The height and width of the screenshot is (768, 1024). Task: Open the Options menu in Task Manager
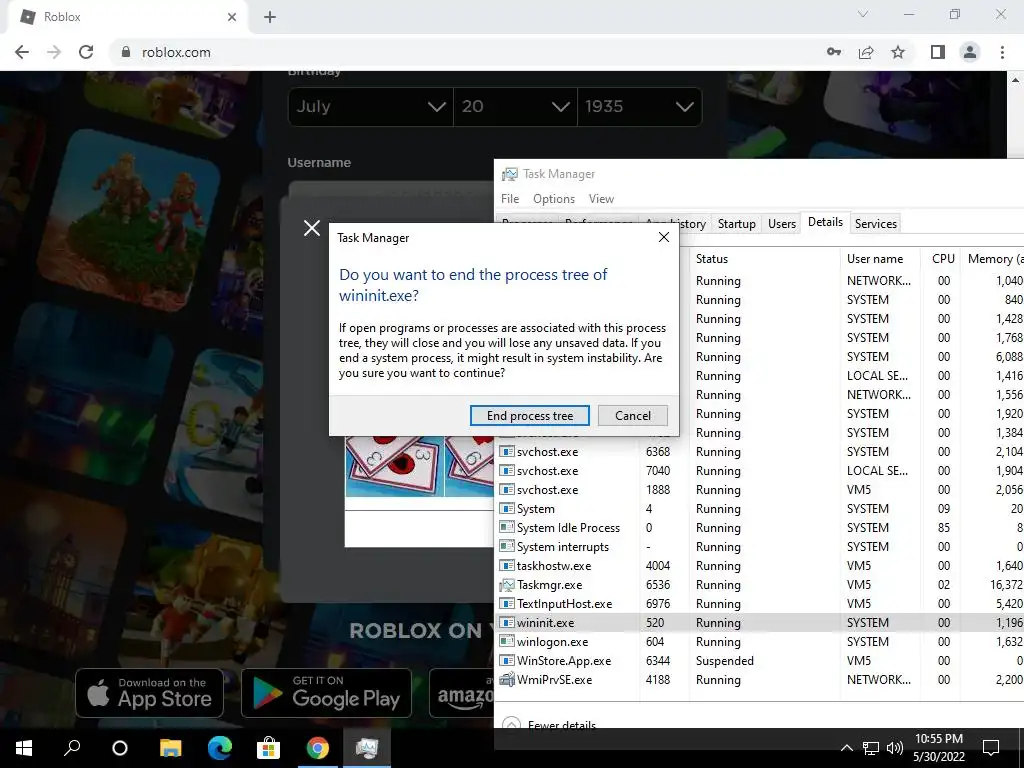point(554,199)
